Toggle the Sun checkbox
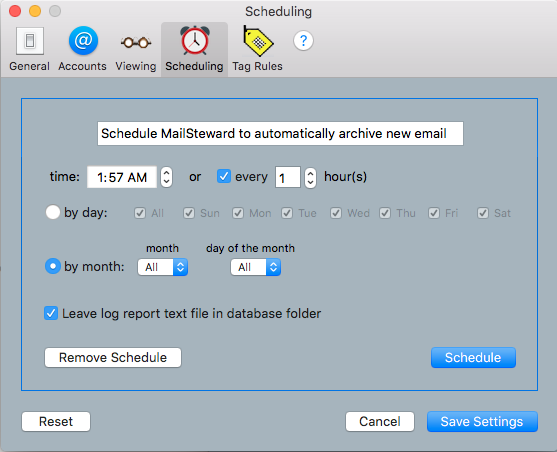 189,213
